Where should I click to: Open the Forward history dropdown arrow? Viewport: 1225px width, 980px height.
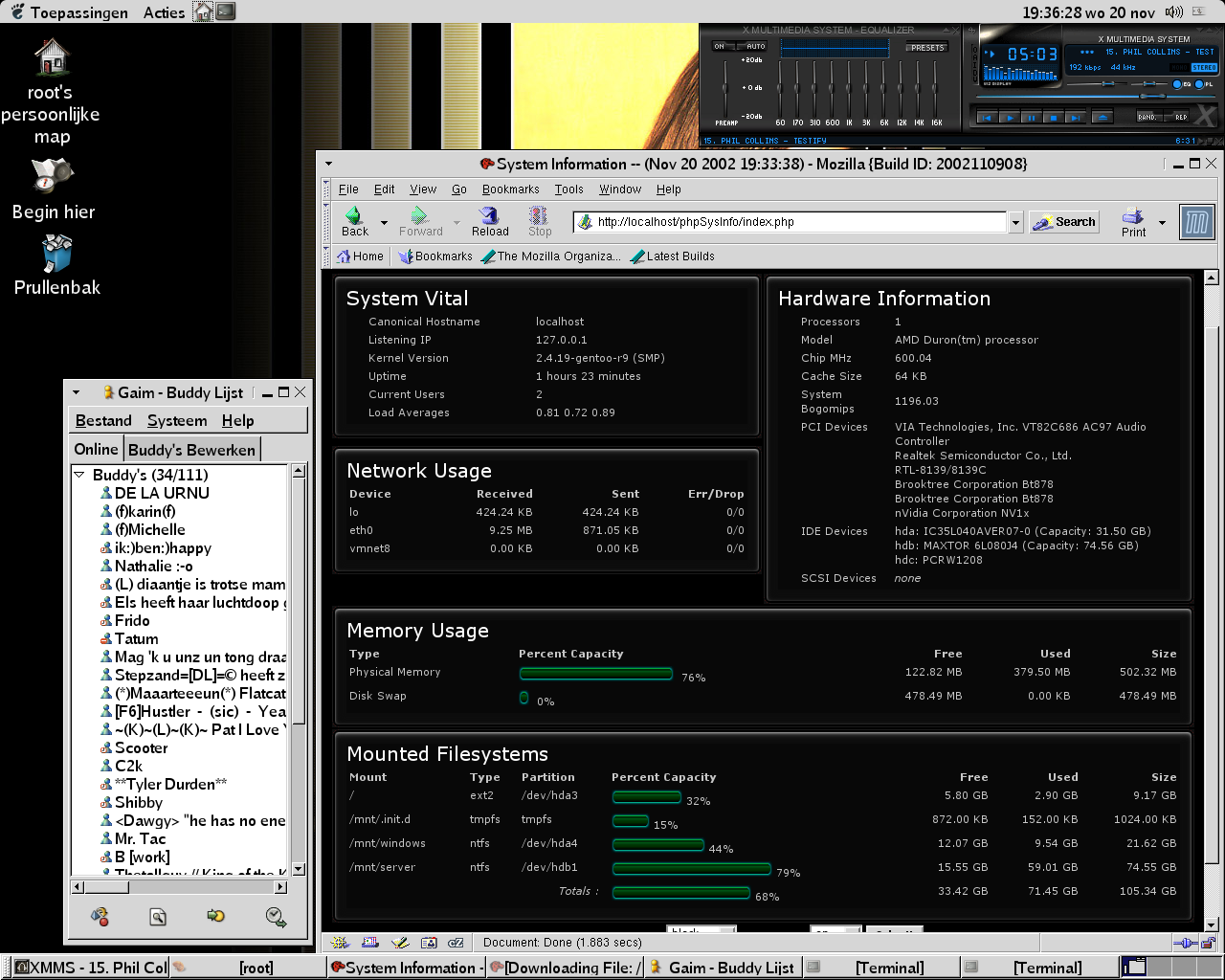click(x=457, y=223)
